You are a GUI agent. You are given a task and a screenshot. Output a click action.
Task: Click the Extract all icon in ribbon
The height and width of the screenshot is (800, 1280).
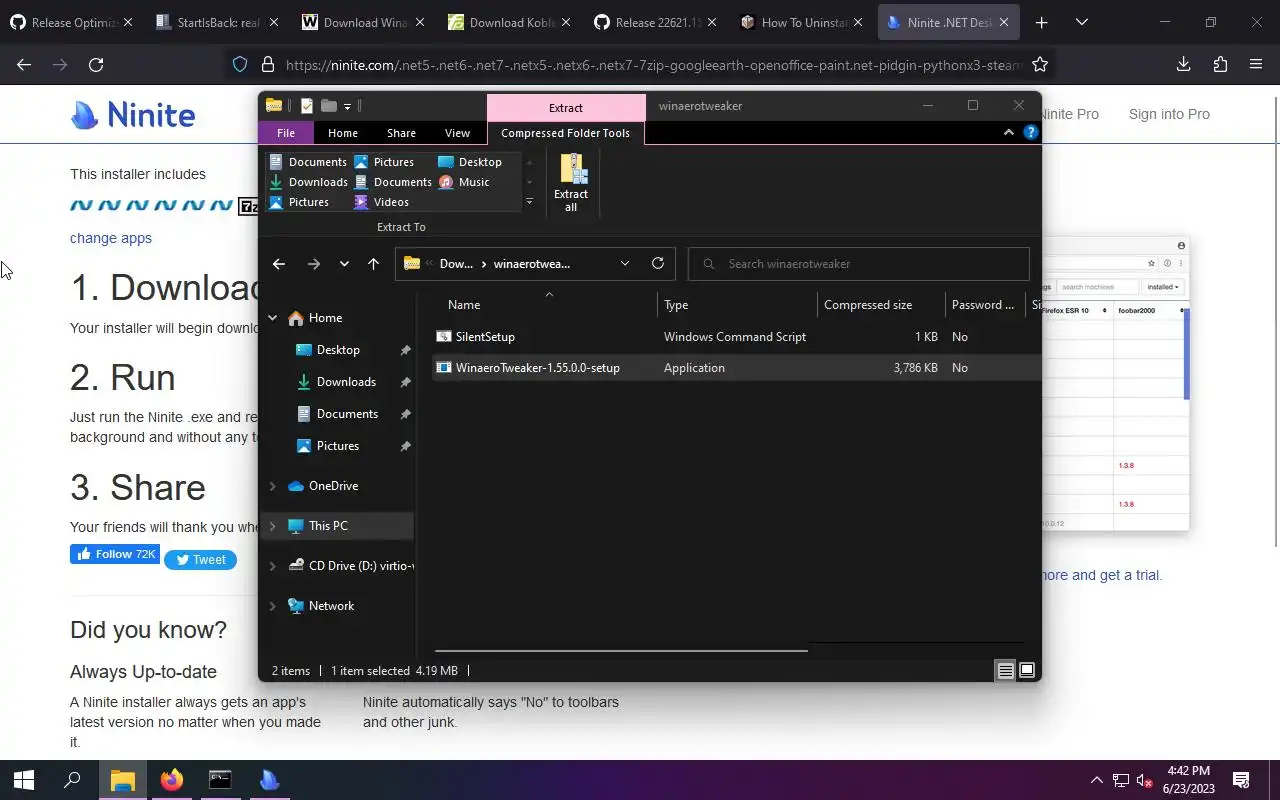571,182
